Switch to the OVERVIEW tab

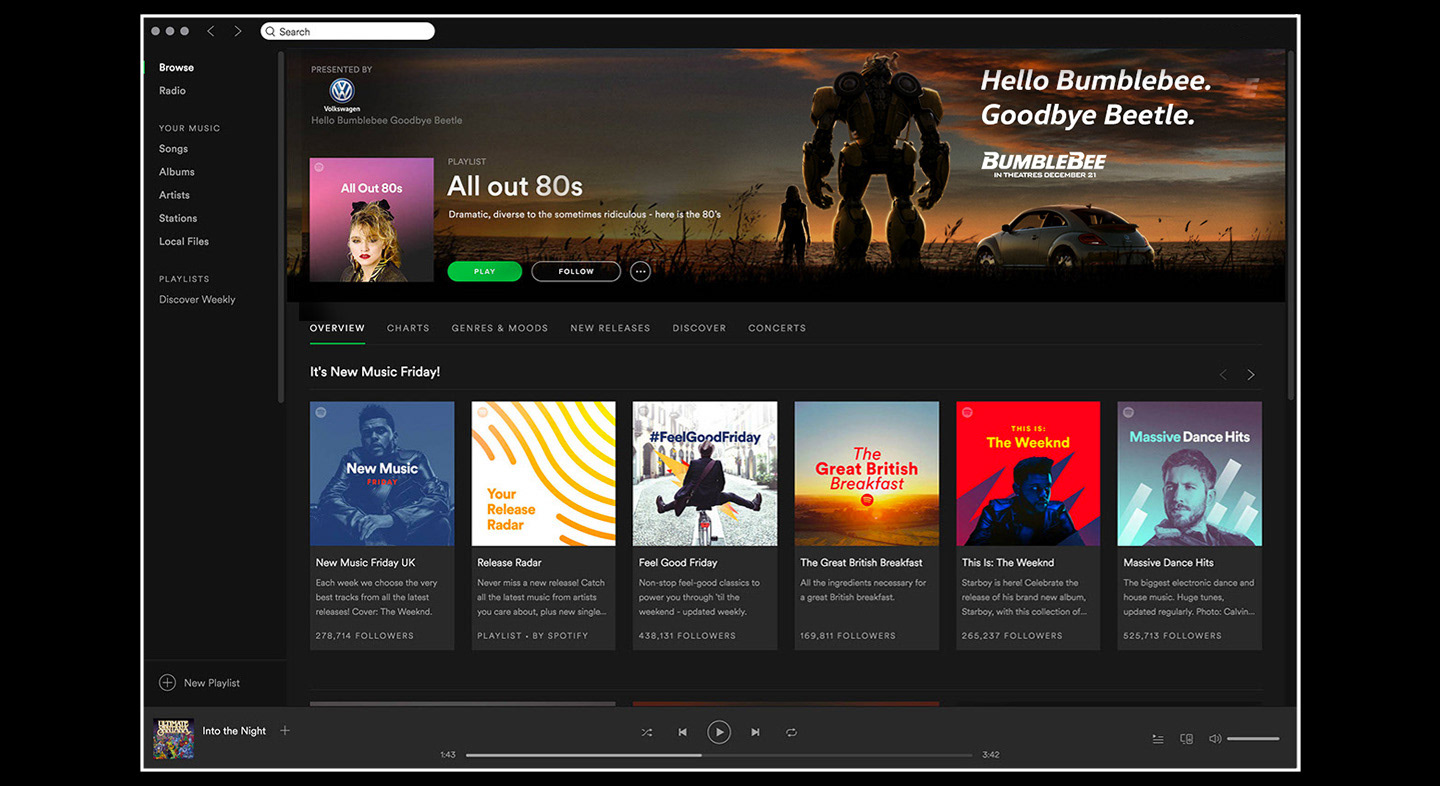click(337, 328)
